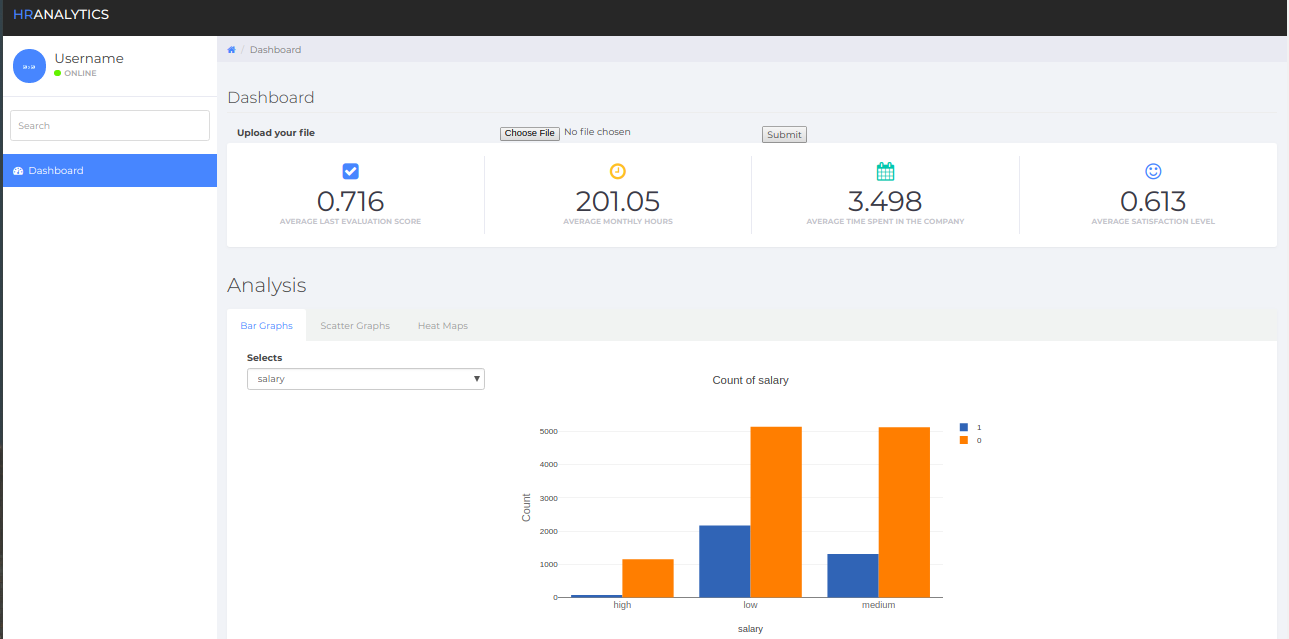Click the orange bar for medium salary
The width and height of the screenshot is (1289, 639).
point(904,513)
